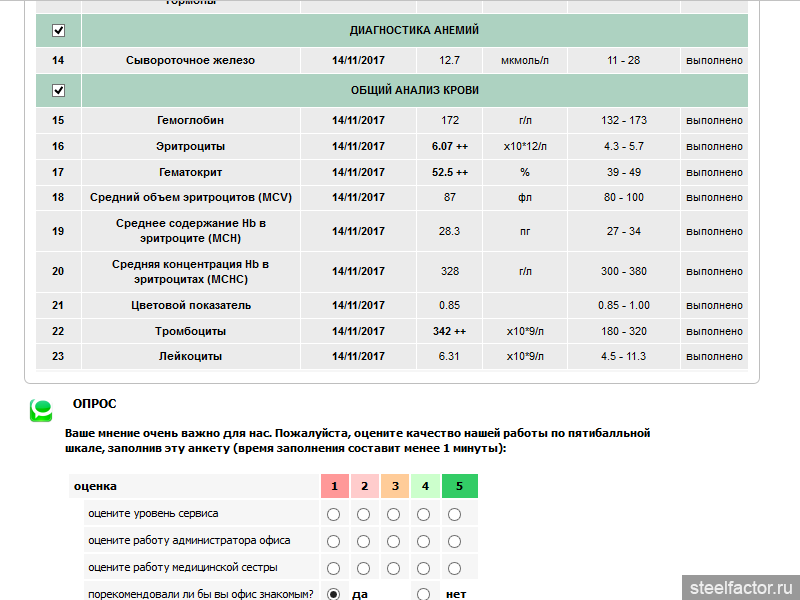Toggle the ДИАГНОСТИКА АНЕМИЙ section checkbox
The width and height of the screenshot is (800, 600).
tap(59, 31)
